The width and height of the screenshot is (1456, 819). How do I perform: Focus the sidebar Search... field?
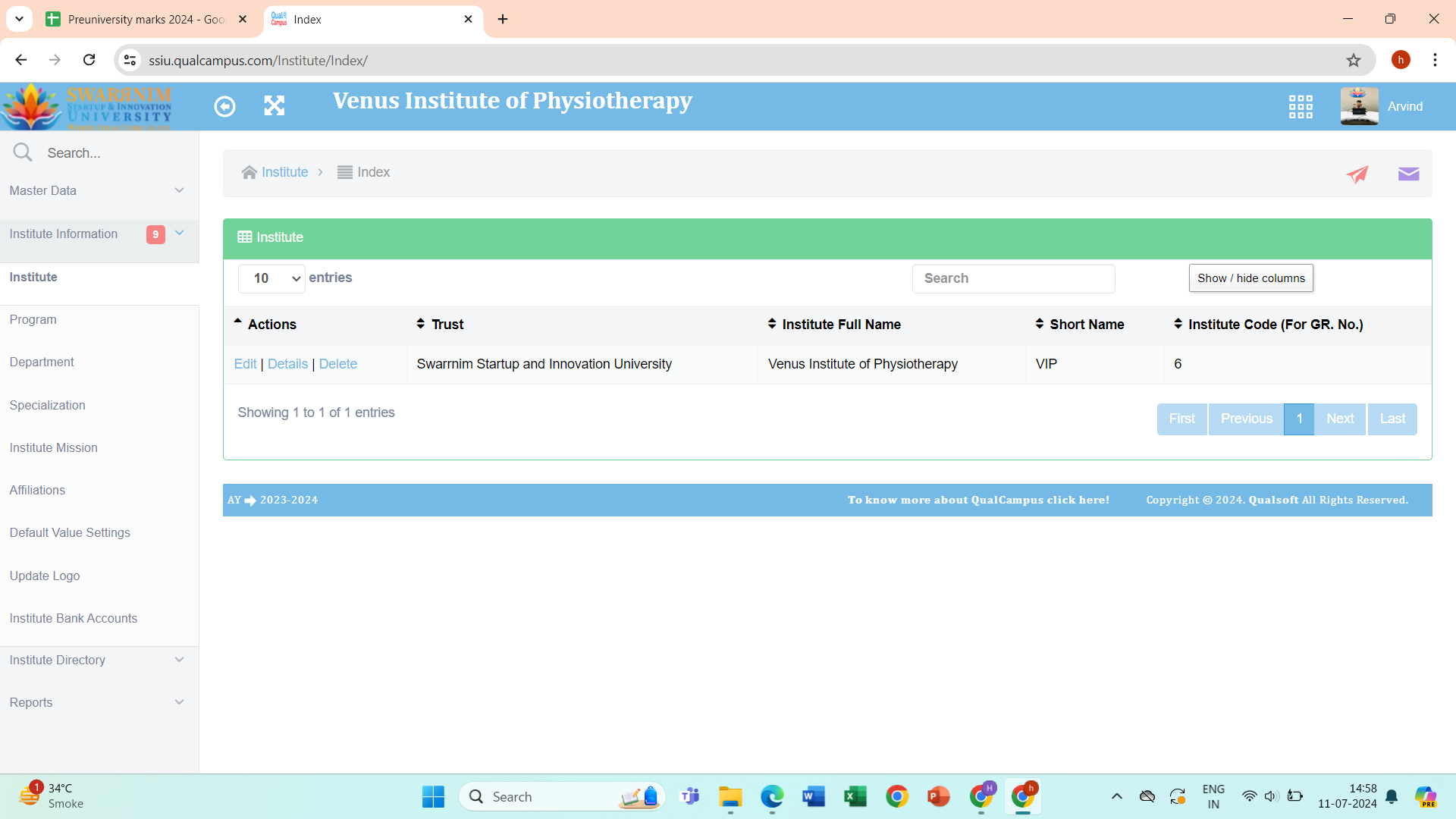tap(114, 152)
